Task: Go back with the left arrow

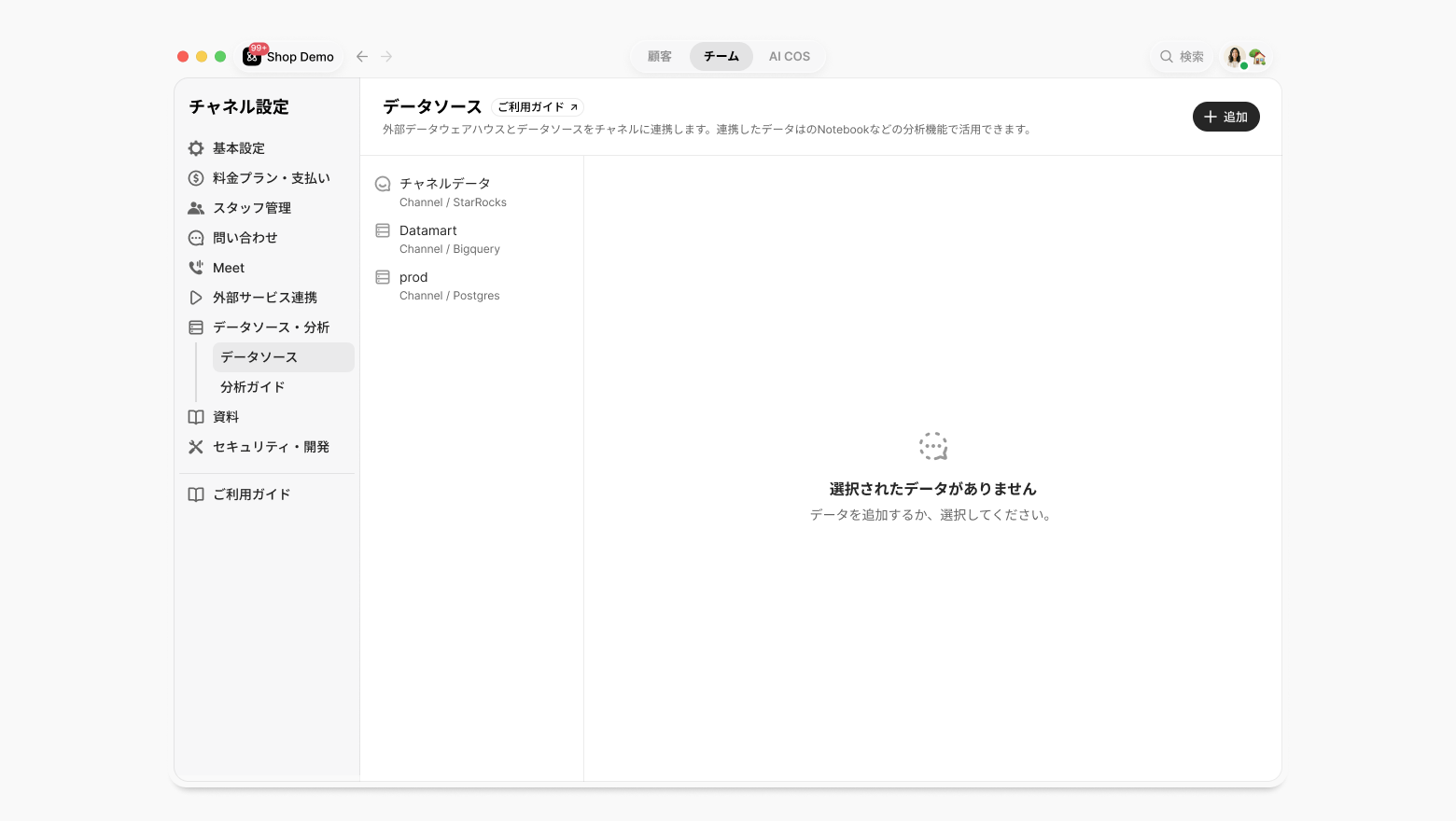Action: (362, 57)
